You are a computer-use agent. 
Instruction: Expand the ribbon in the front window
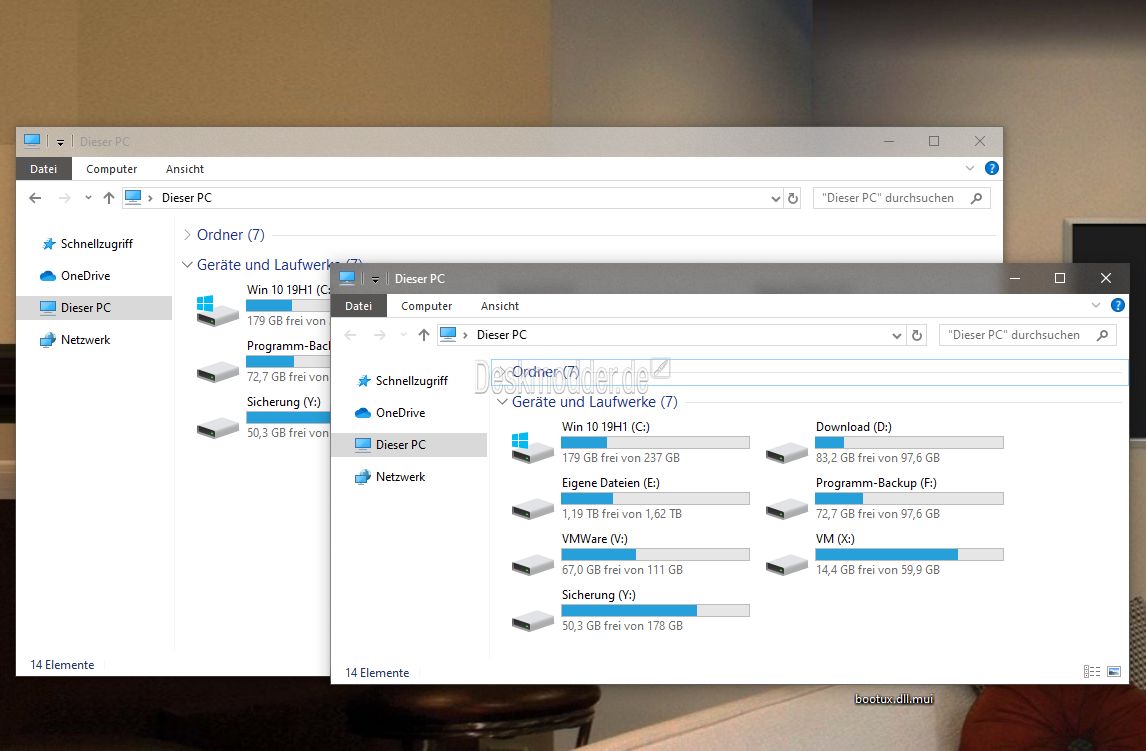point(1096,305)
